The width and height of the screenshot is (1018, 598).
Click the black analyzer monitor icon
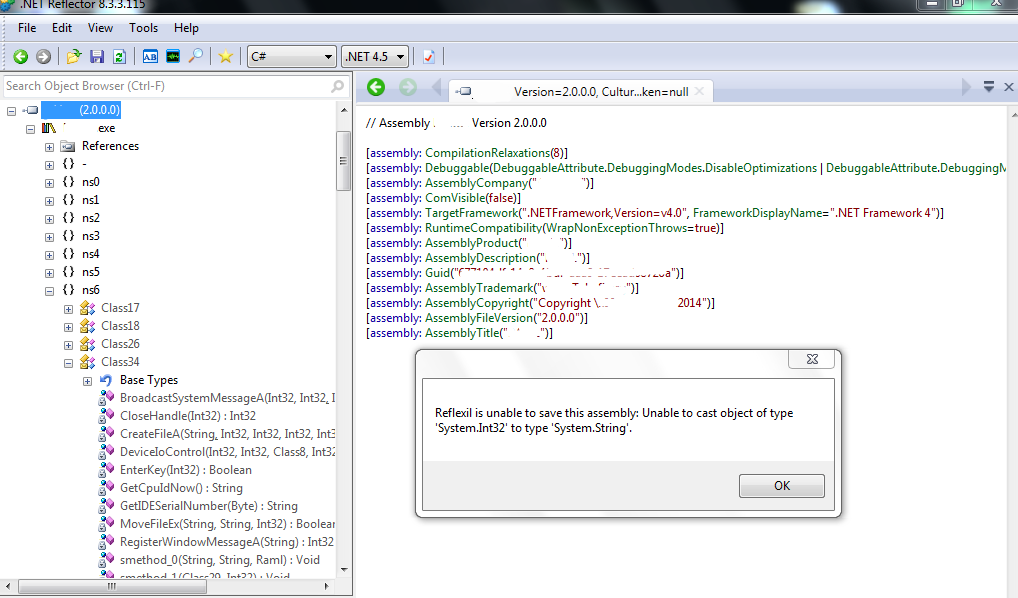click(x=173, y=56)
